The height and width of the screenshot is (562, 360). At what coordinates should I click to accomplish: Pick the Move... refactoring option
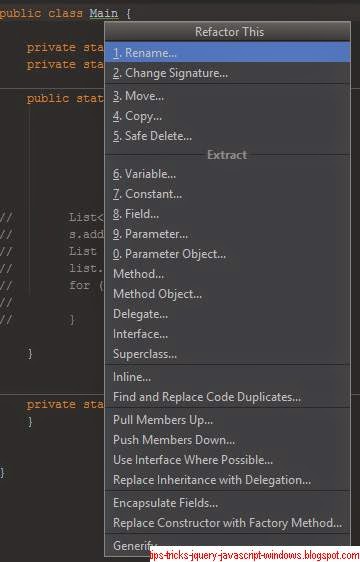[227, 96]
